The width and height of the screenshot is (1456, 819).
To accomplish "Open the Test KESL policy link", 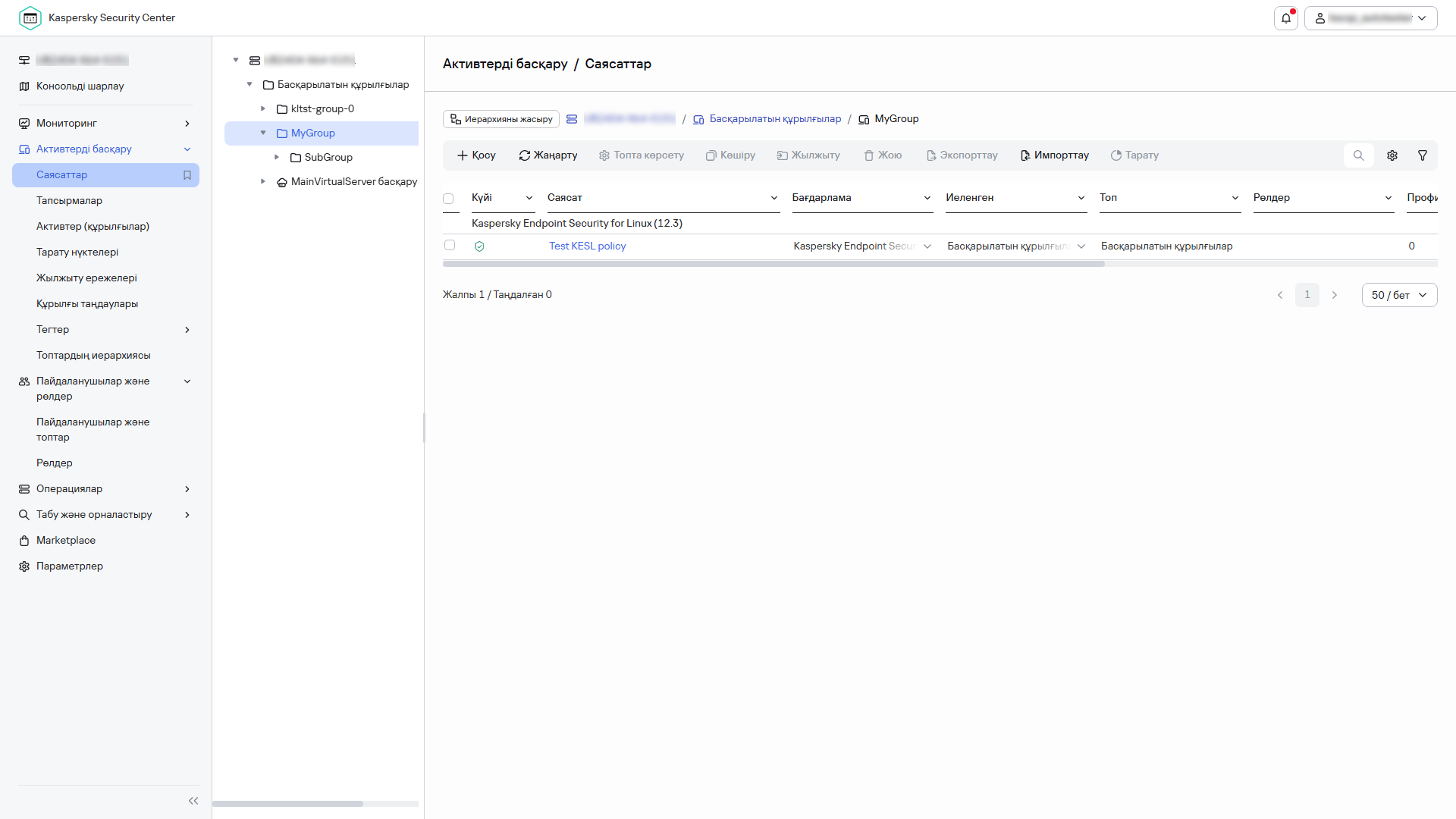I will (587, 246).
